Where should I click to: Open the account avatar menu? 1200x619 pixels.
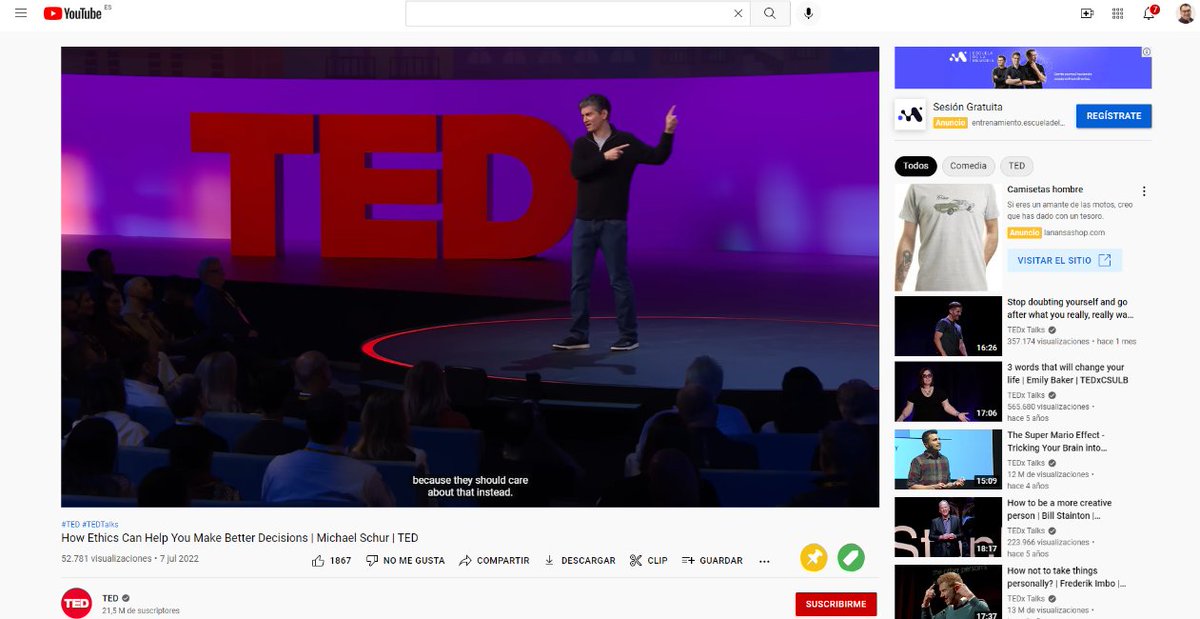point(1185,13)
